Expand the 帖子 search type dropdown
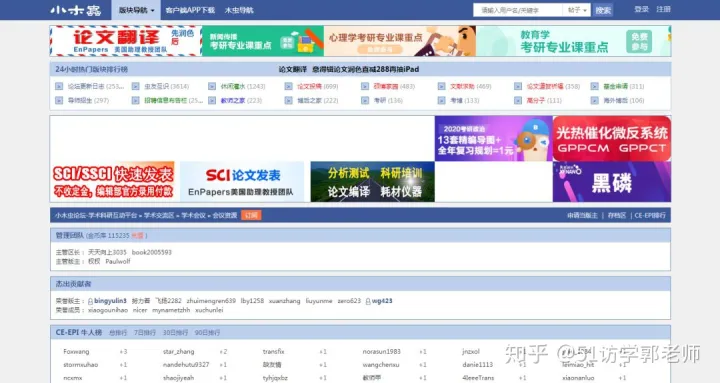720x383 pixels. point(577,10)
